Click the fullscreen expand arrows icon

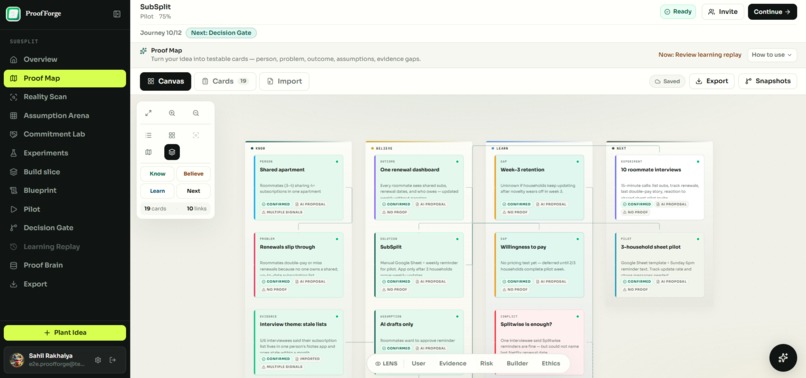[148, 113]
